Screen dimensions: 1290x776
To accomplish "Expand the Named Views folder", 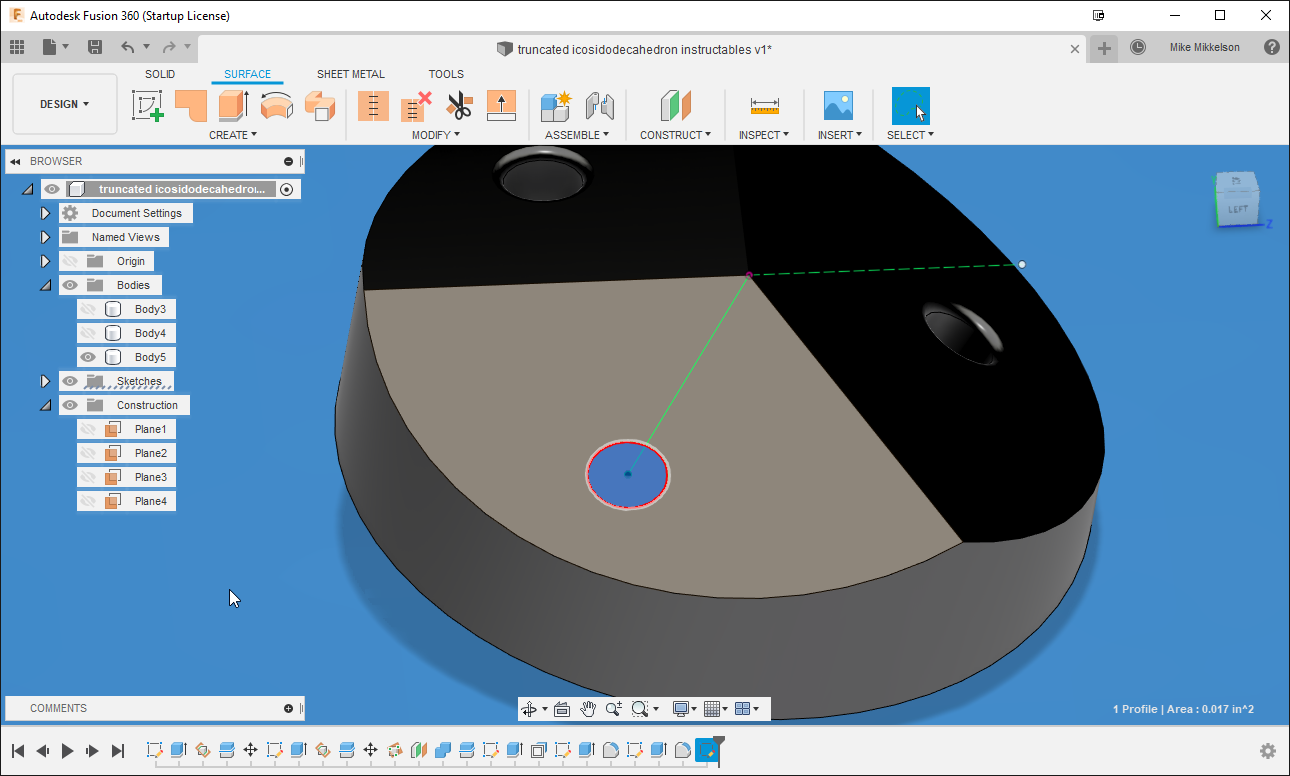I will click(x=44, y=237).
